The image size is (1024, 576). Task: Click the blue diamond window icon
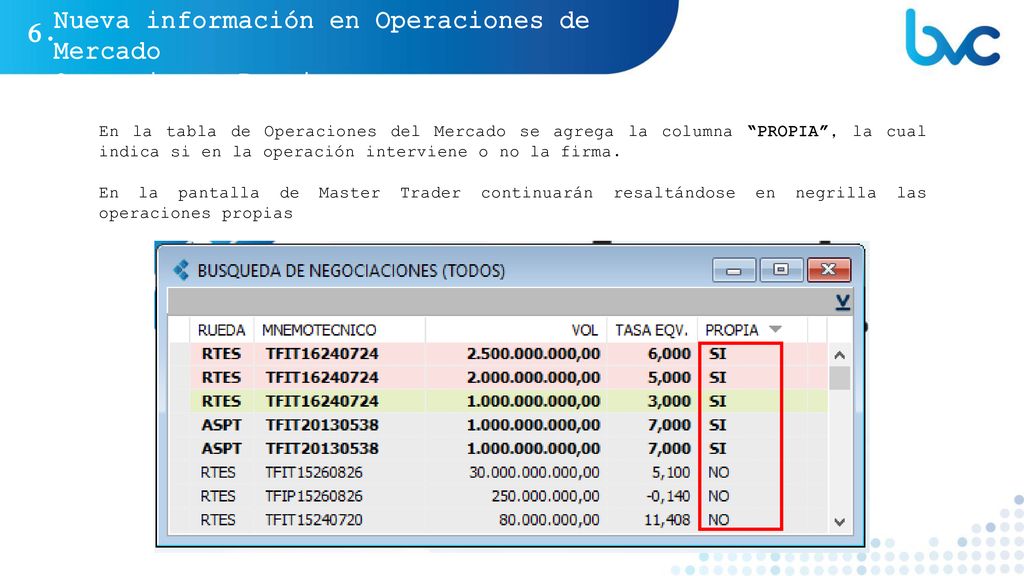181,270
